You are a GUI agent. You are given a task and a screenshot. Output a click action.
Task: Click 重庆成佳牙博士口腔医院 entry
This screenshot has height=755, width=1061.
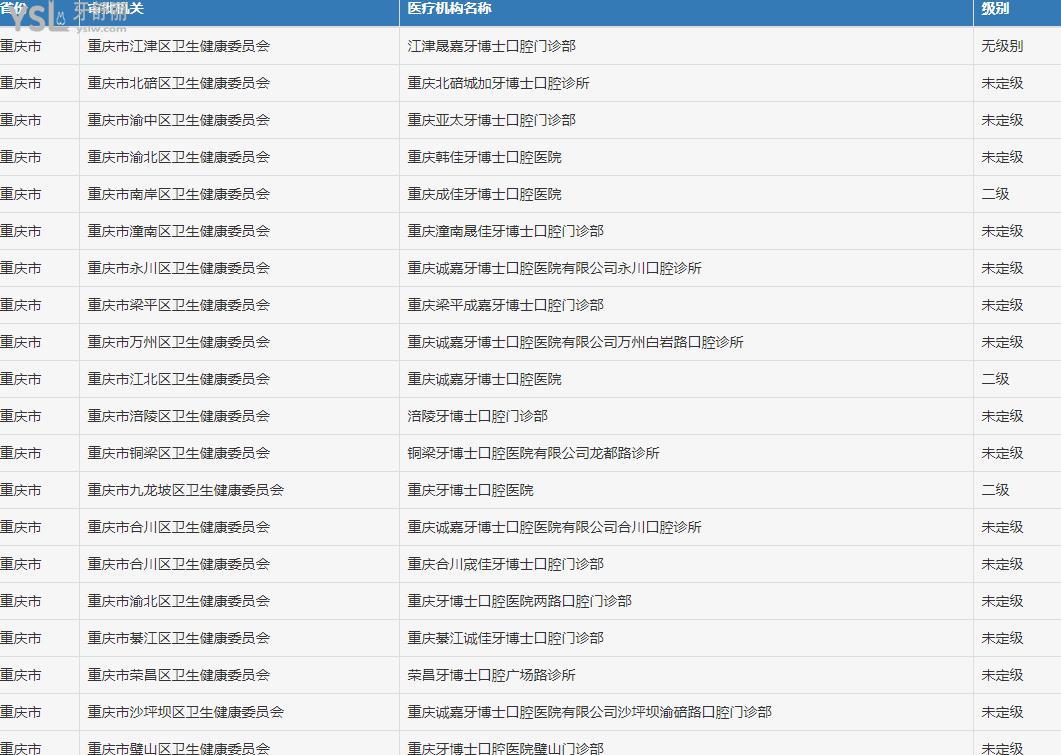click(484, 194)
